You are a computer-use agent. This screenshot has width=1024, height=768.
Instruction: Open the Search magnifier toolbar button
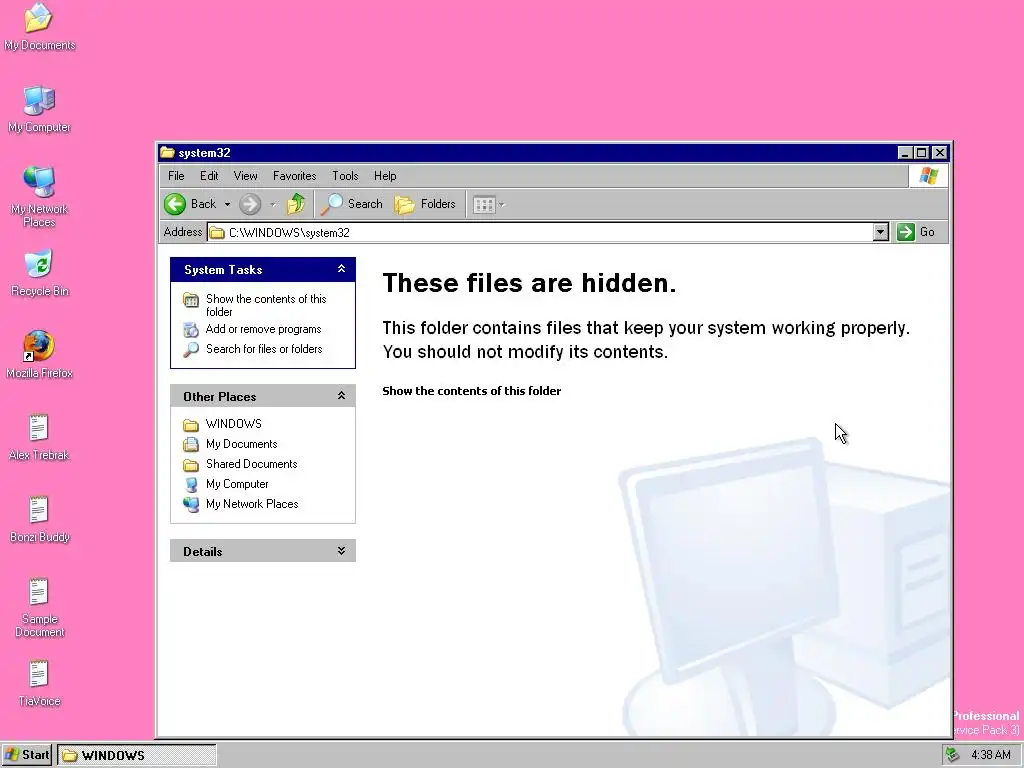(351, 204)
